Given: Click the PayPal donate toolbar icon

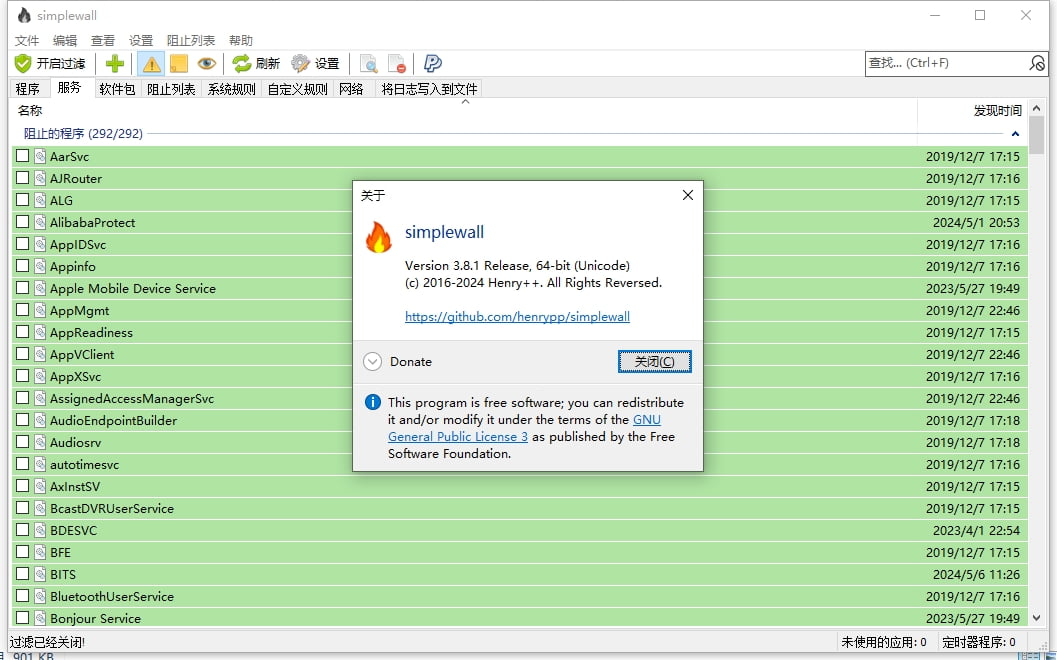Looking at the screenshot, I should coord(432,63).
